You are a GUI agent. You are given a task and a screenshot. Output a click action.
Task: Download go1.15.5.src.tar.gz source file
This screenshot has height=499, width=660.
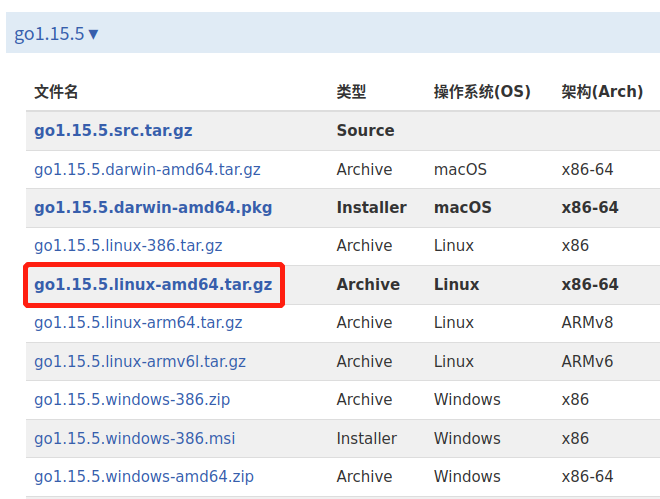click(x=113, y=131)
